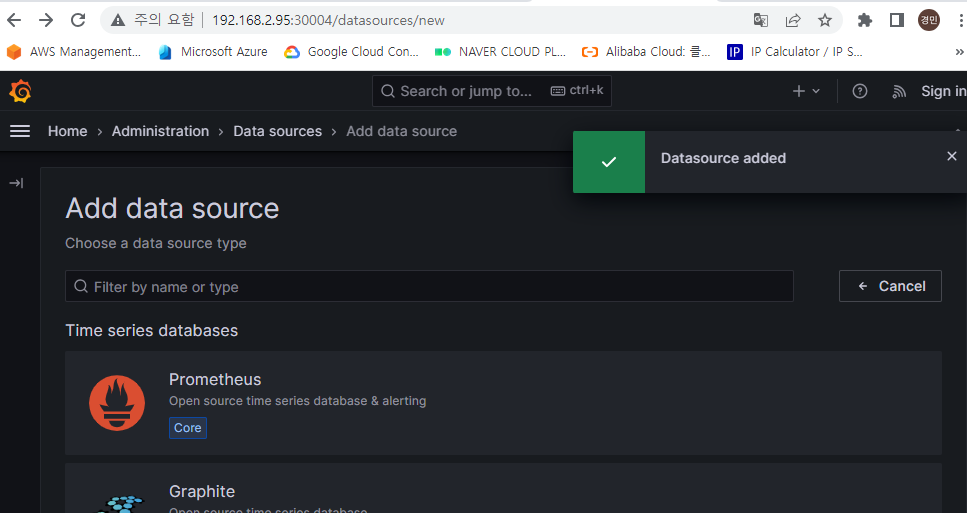Go back with browser back arrow
Viewport: 967px width, 513px height.
(x=14, y=20)
